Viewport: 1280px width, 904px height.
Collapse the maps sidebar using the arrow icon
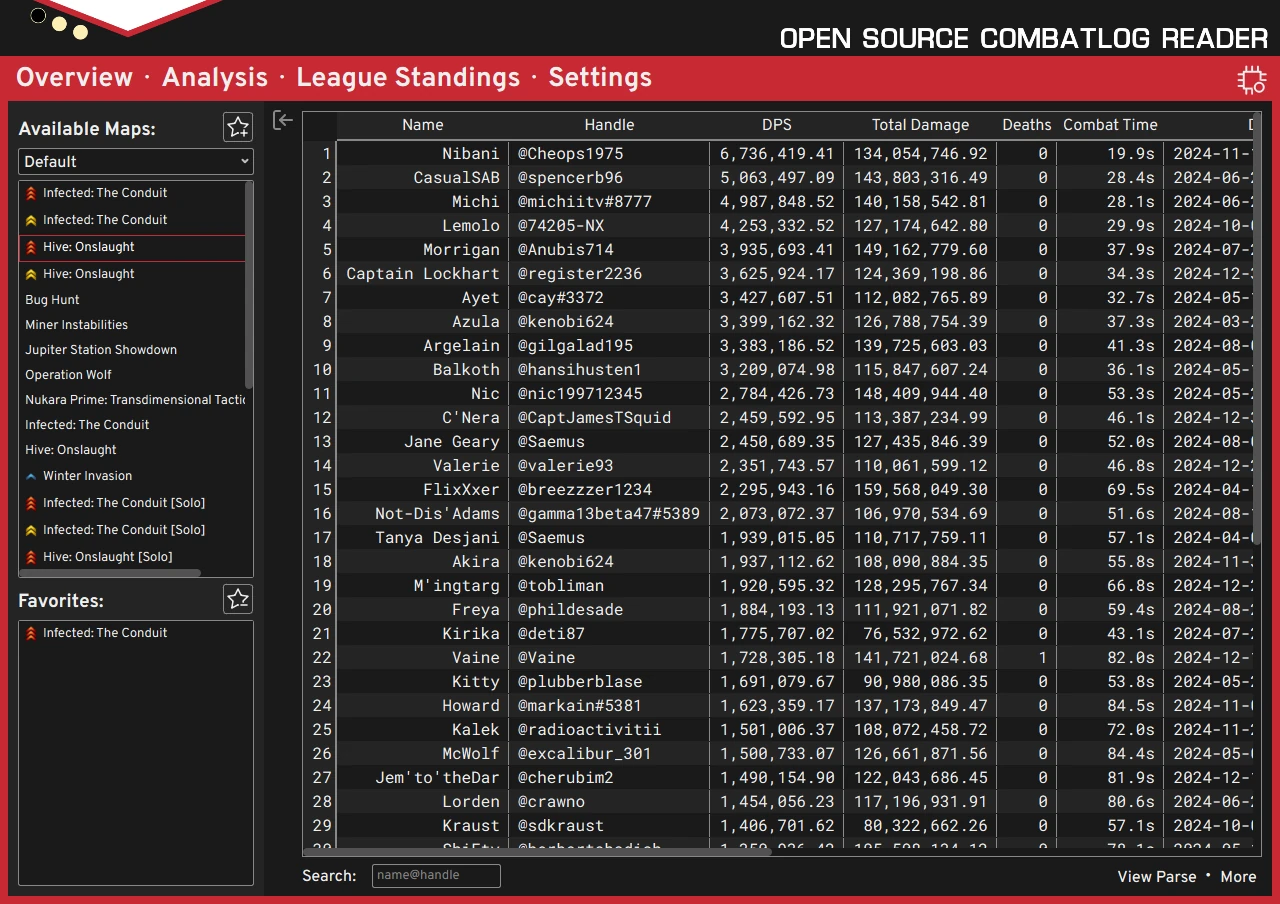click(x=283, y=119)
